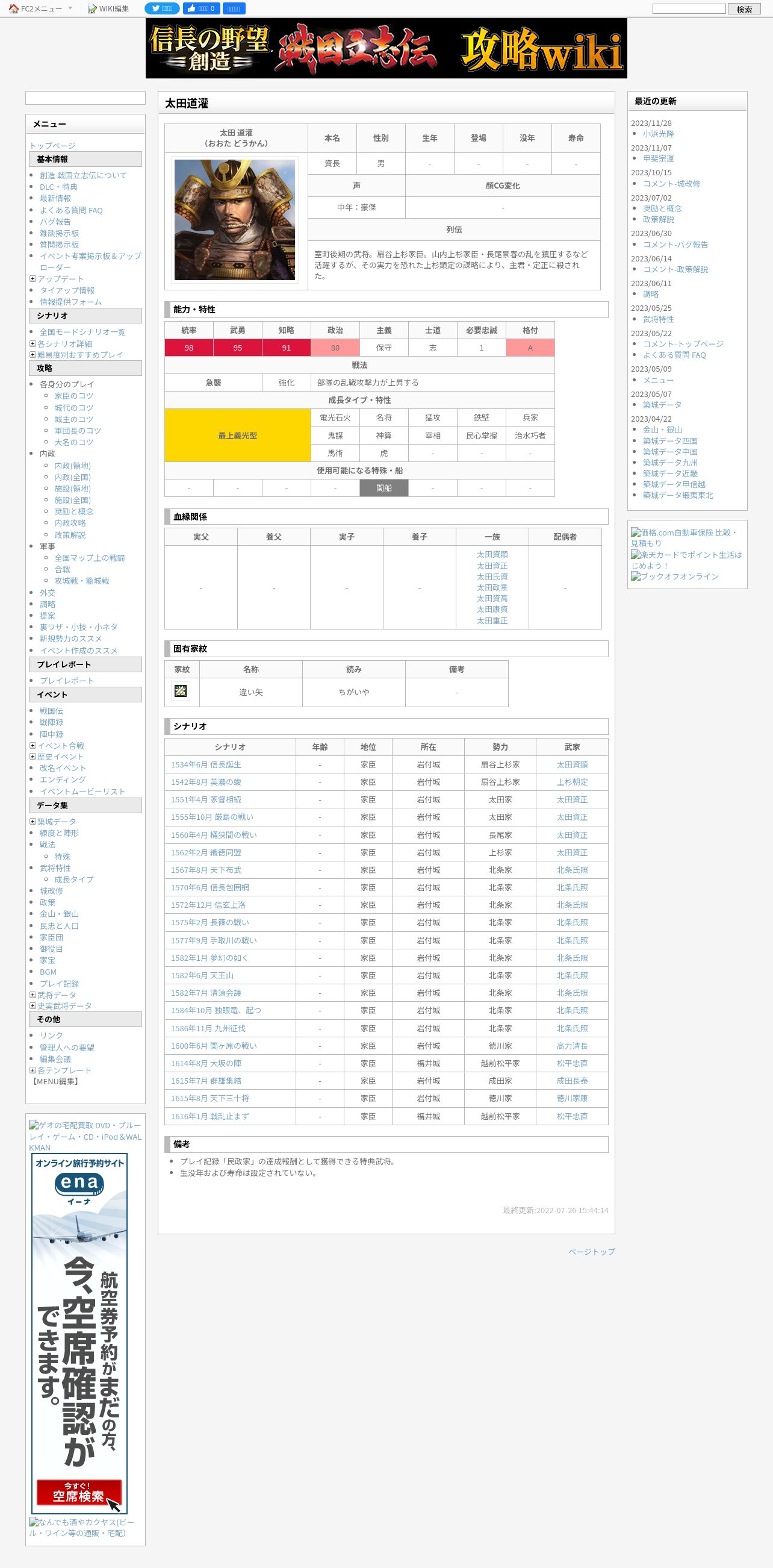Open the FC2メニュー dropdown arrow
Screen dimensions: 773x1568
(x=70, y=8)
